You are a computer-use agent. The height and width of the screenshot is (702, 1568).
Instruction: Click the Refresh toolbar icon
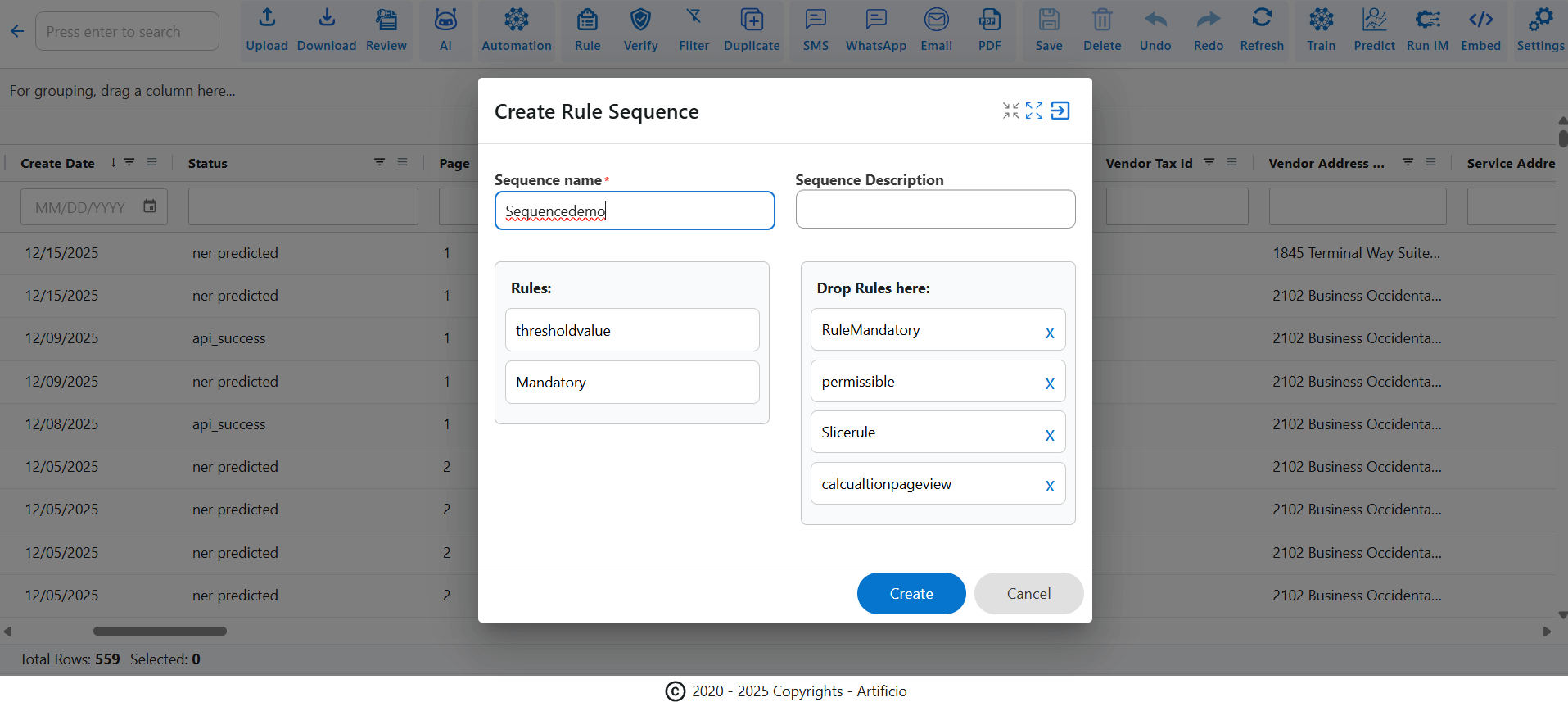pos(1262,19)
